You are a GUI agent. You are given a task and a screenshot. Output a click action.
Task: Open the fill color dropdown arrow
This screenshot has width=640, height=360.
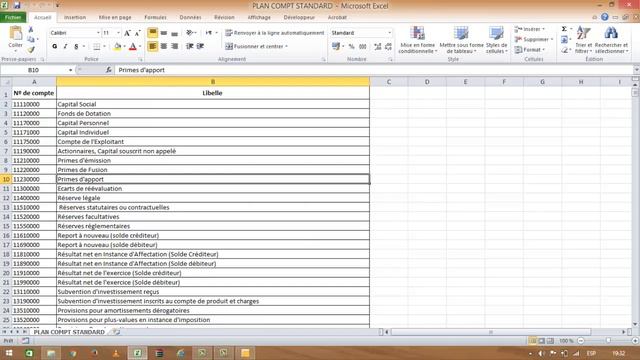coord(124,47)
